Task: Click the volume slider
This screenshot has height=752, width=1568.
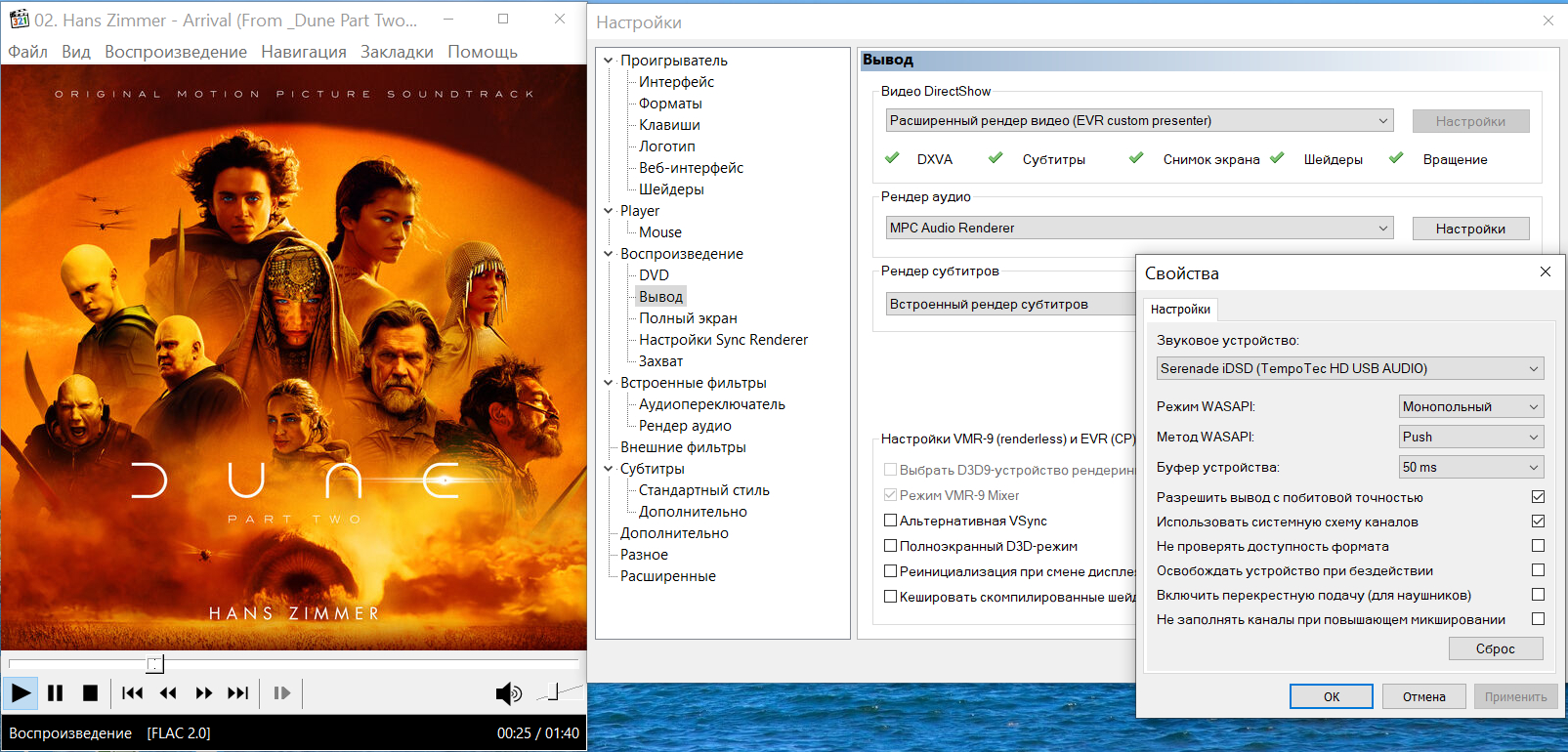Action: (559, 692)
